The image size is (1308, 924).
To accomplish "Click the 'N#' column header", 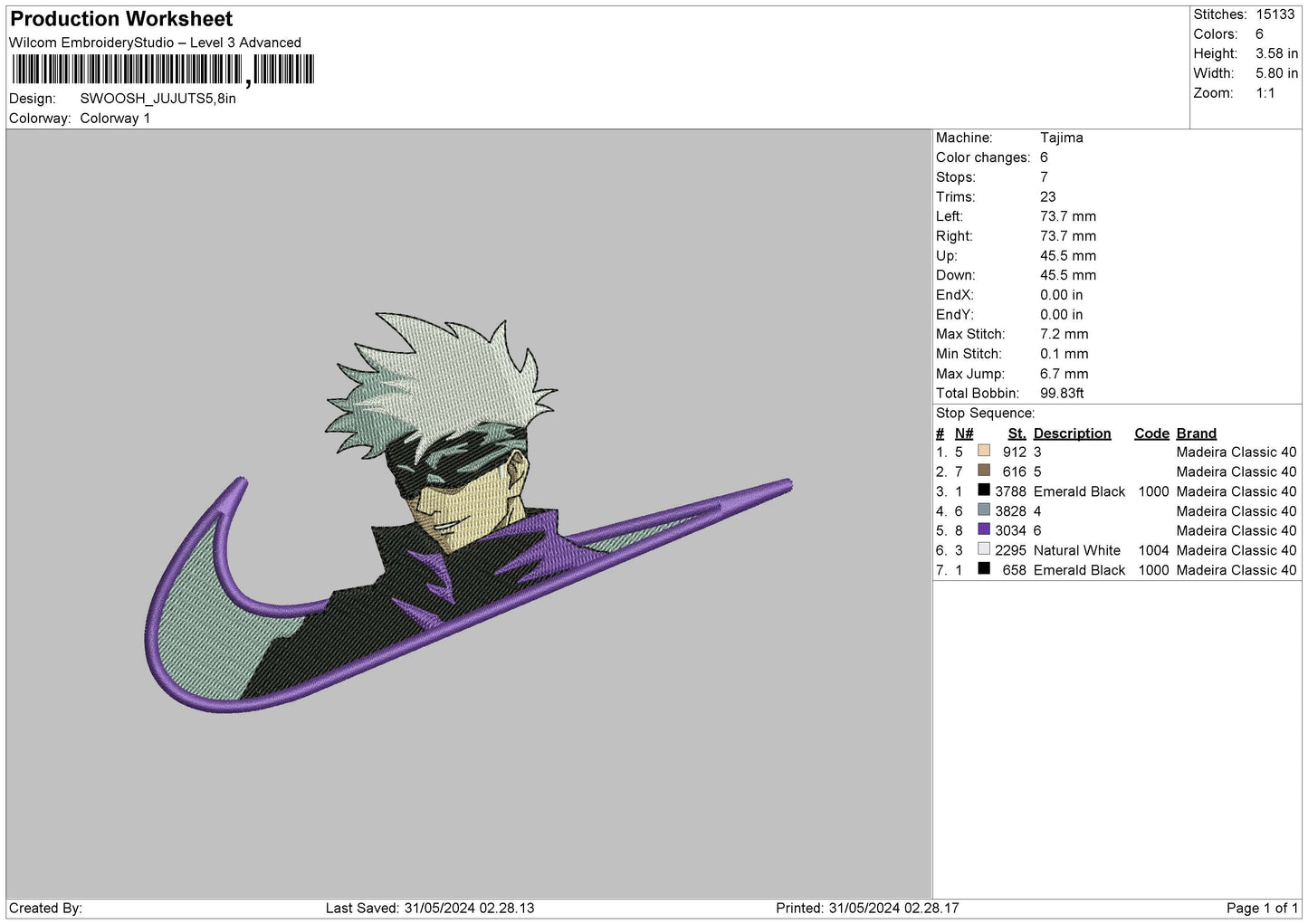I will pyautogui.click(x=964, y=433).
